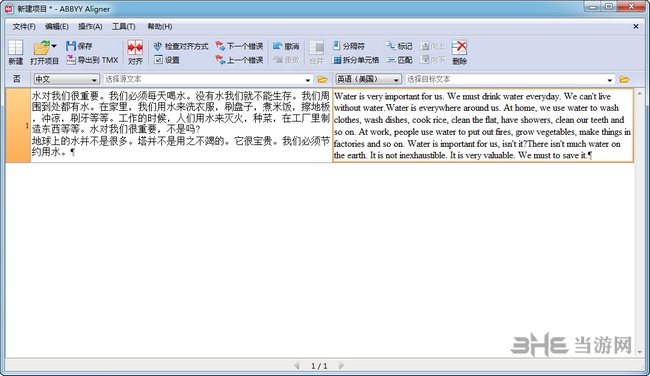The height and width of the screenshot is (376, 650).
Task: Open the 工具(T) menu
Action: 124,27
